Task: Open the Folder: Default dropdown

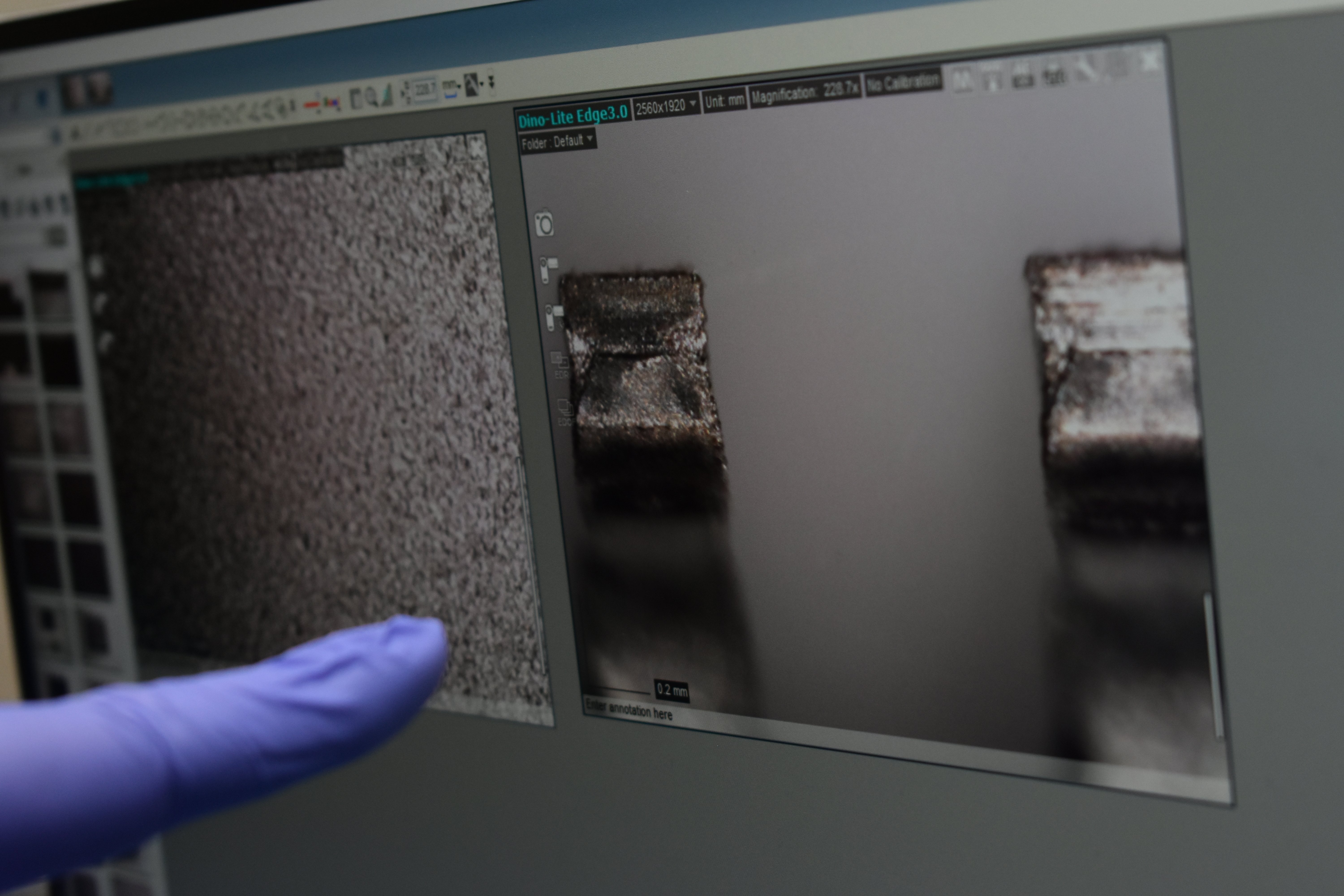Action: pos(558,142)
